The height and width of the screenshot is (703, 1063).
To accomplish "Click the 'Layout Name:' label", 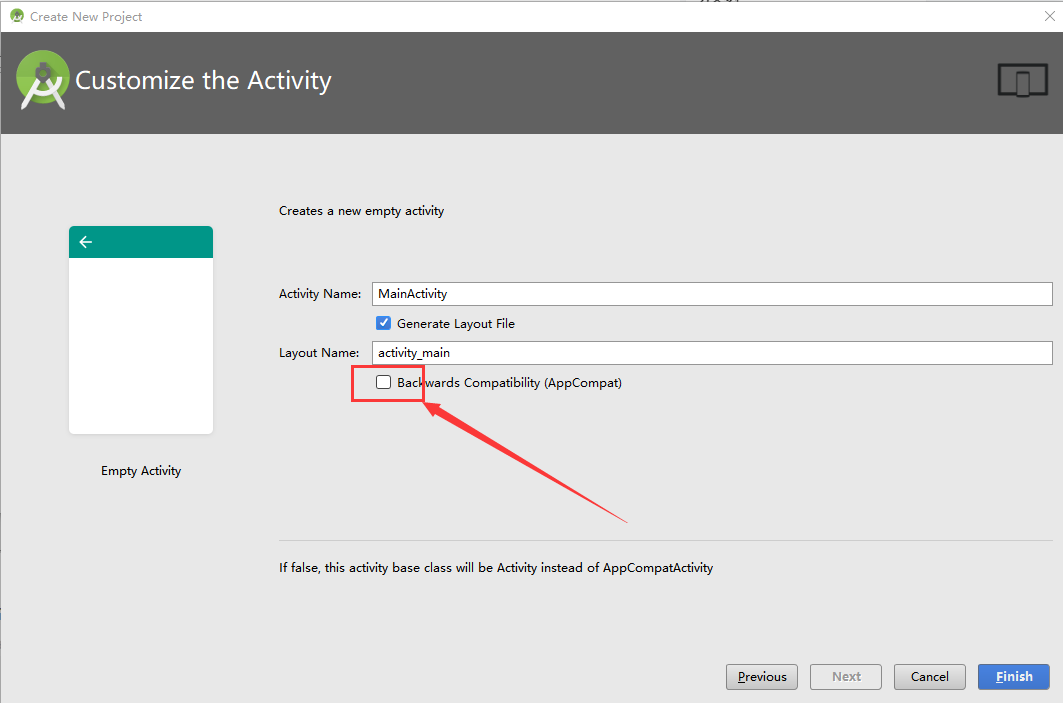I will click(x=319, y=353).
